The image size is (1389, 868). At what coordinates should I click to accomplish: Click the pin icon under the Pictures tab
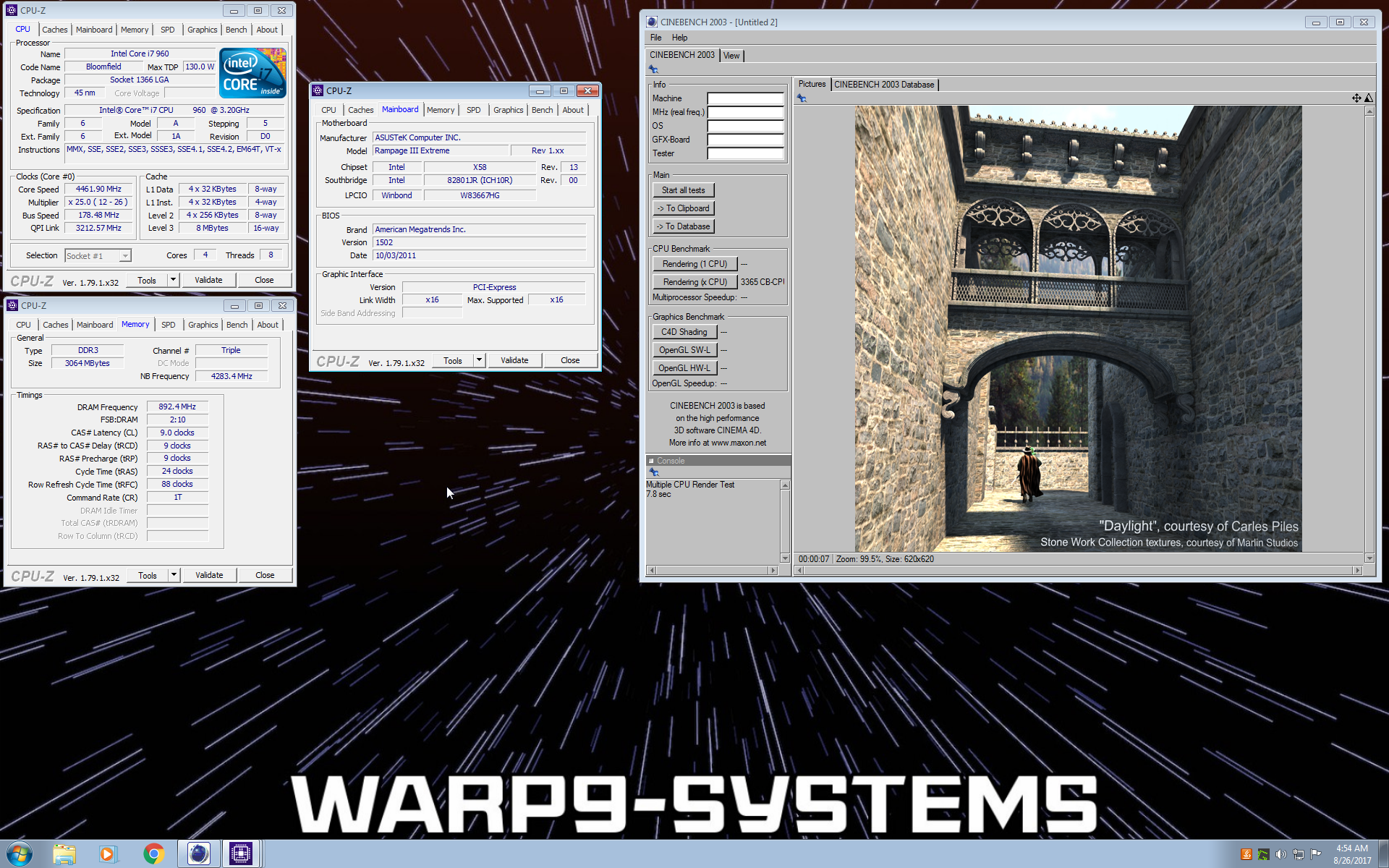tap(802, 98)
